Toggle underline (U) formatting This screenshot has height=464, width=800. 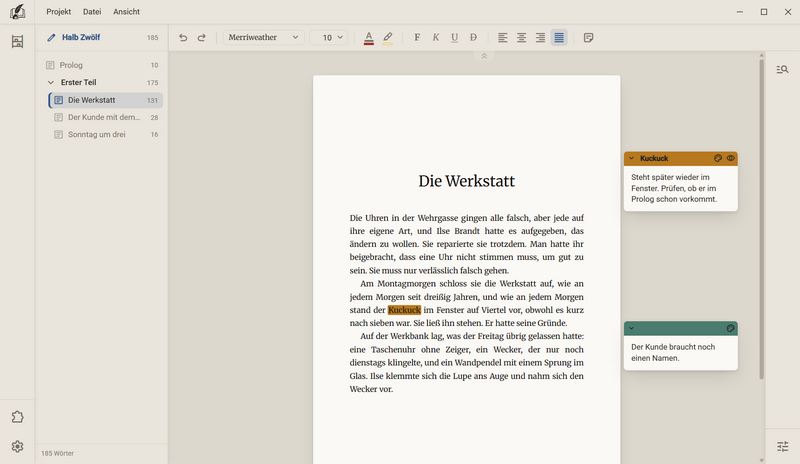coord(455,37)
